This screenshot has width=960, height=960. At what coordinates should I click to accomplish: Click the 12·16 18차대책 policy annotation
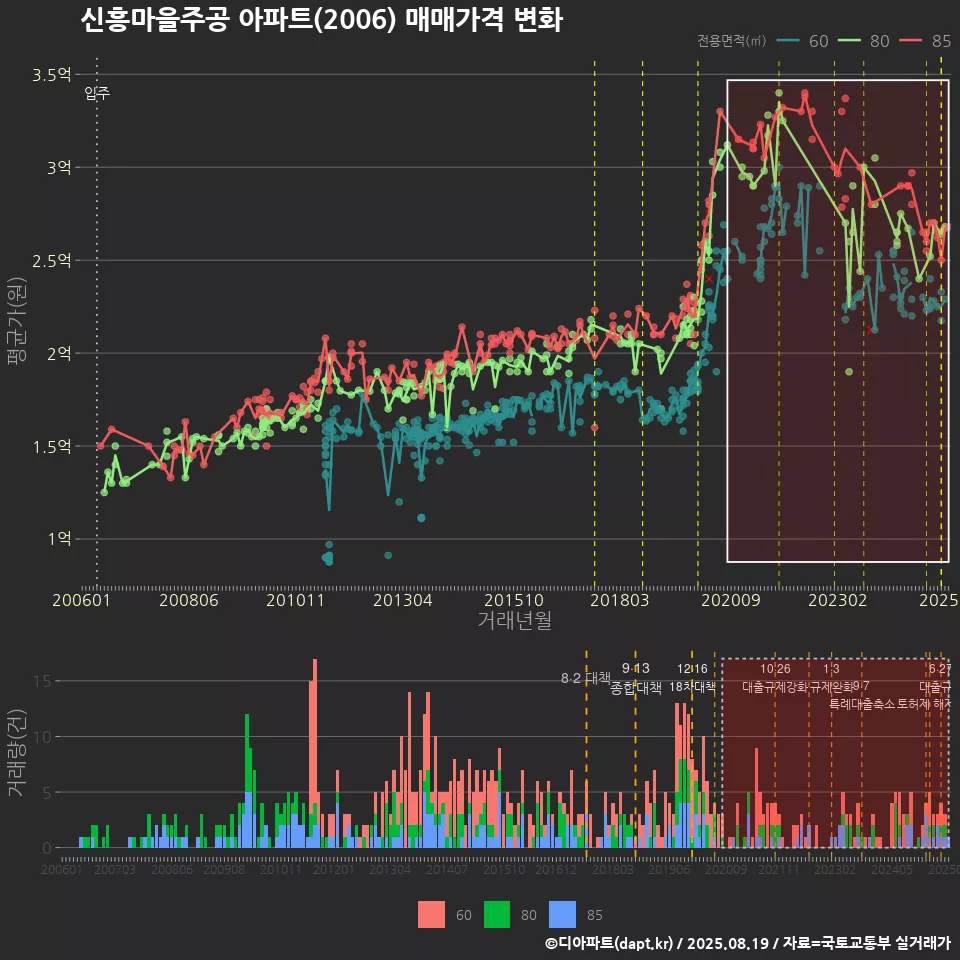692,678
